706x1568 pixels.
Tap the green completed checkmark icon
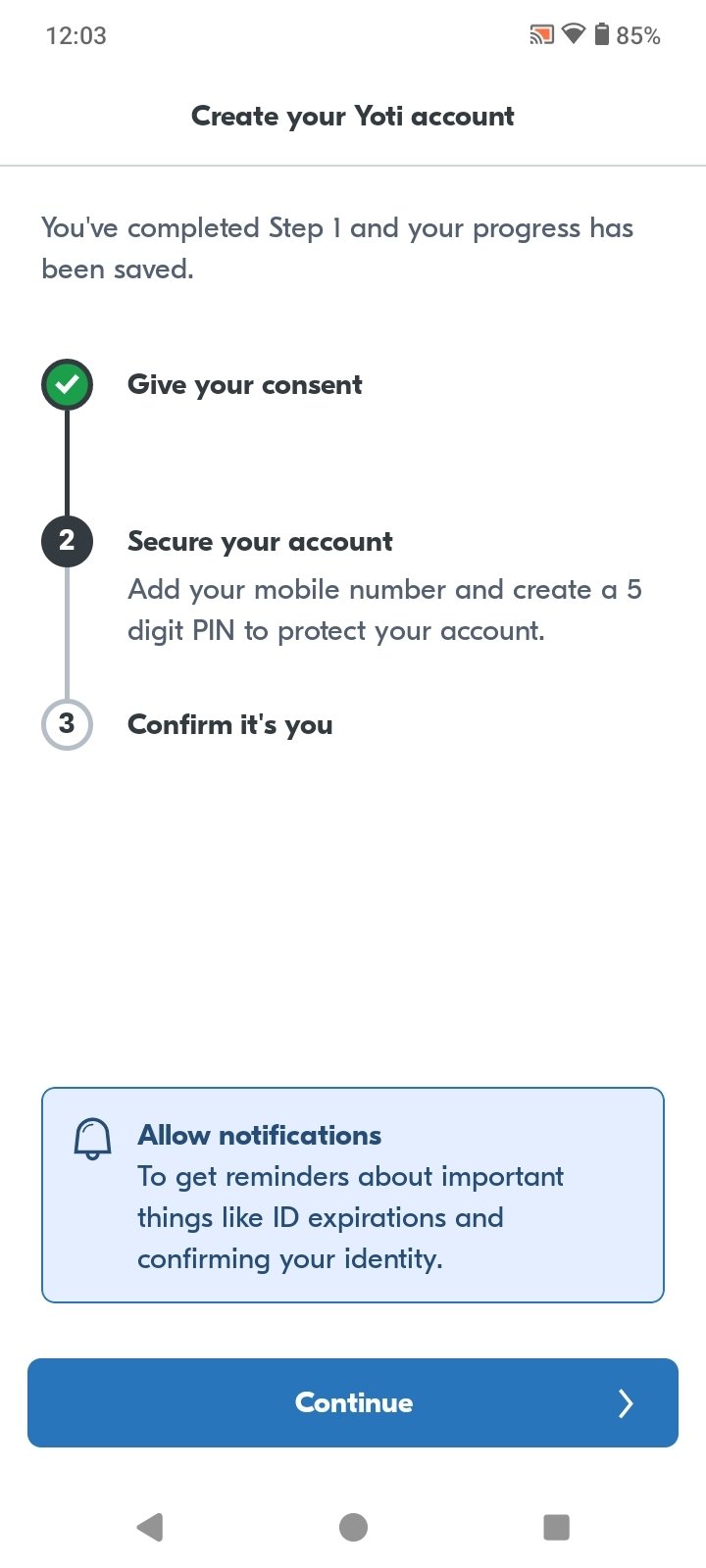coord(67,385)
